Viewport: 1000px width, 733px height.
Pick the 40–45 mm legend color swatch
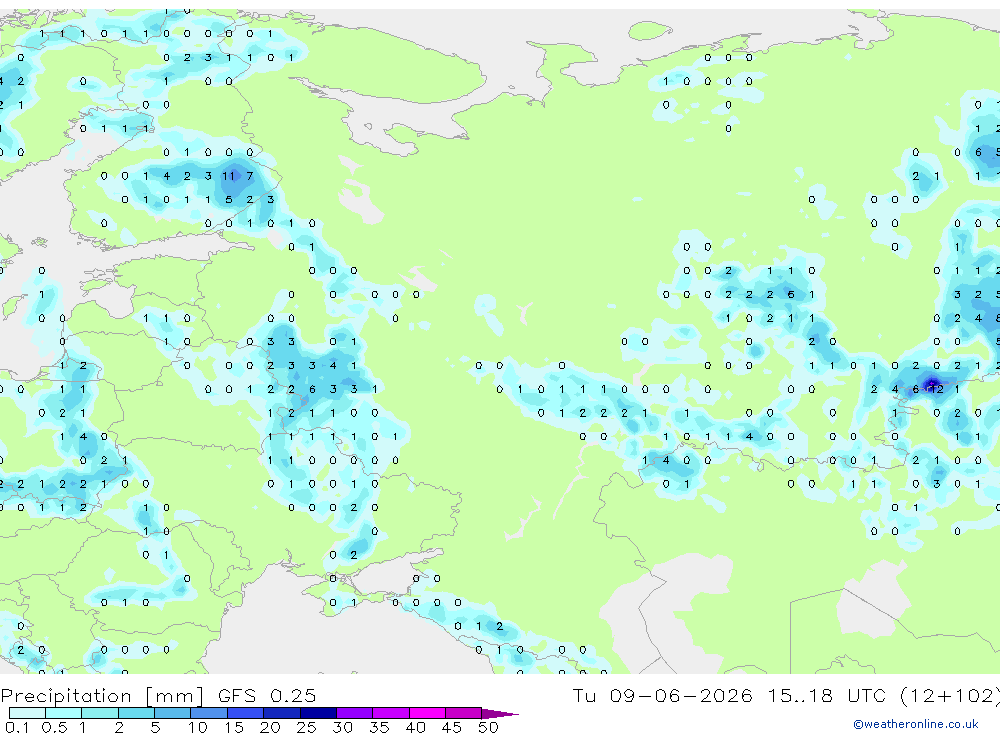click(427, 713)
